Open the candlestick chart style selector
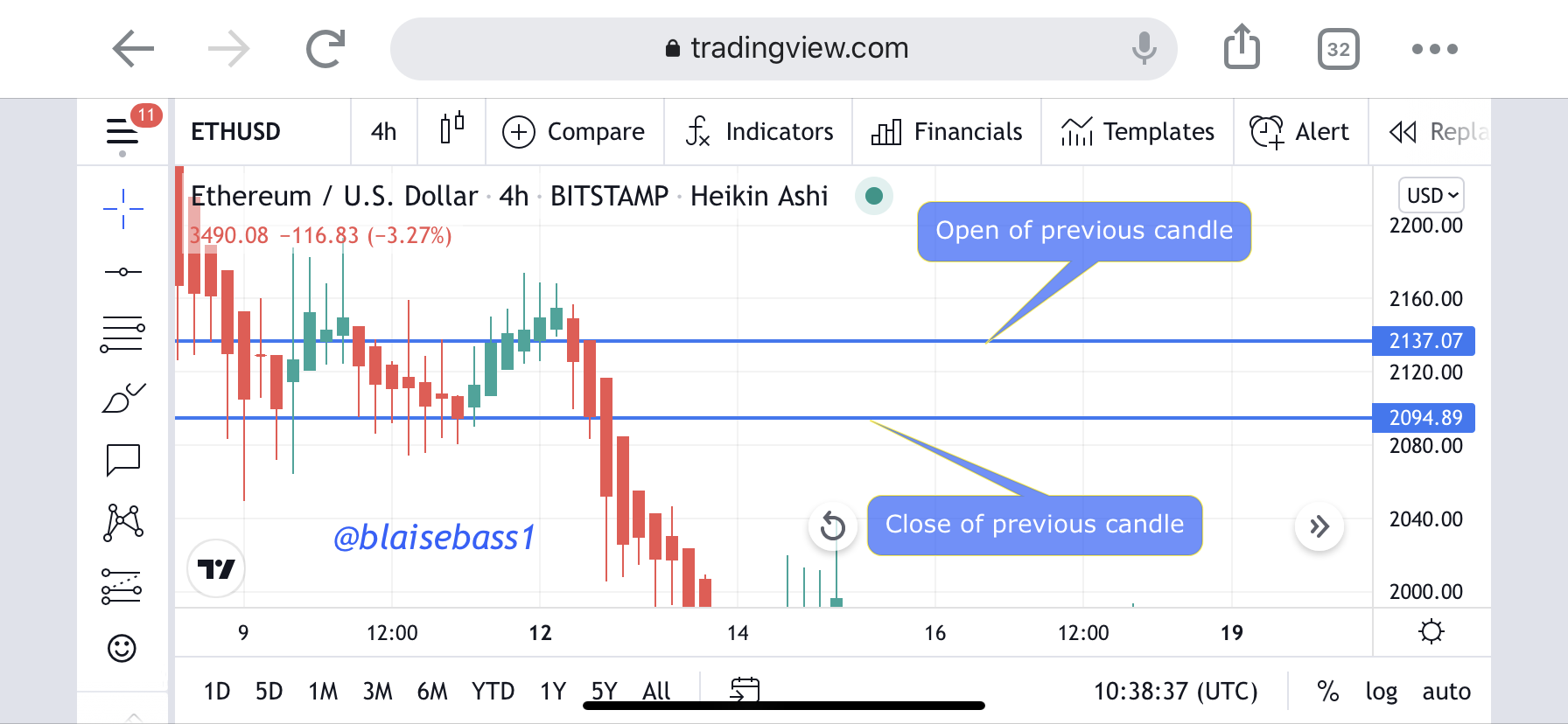1568x724 pixels. click(x=451, y=131)
